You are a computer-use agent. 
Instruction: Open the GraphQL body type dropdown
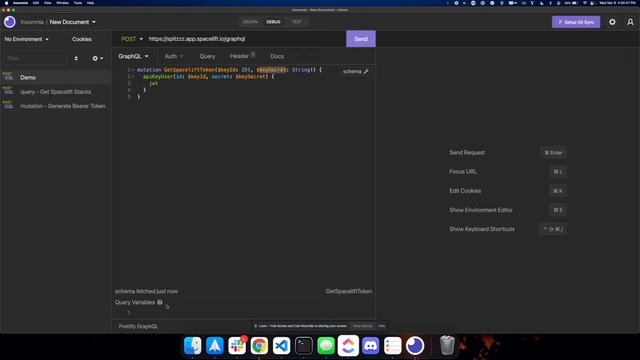click(133, 56)
